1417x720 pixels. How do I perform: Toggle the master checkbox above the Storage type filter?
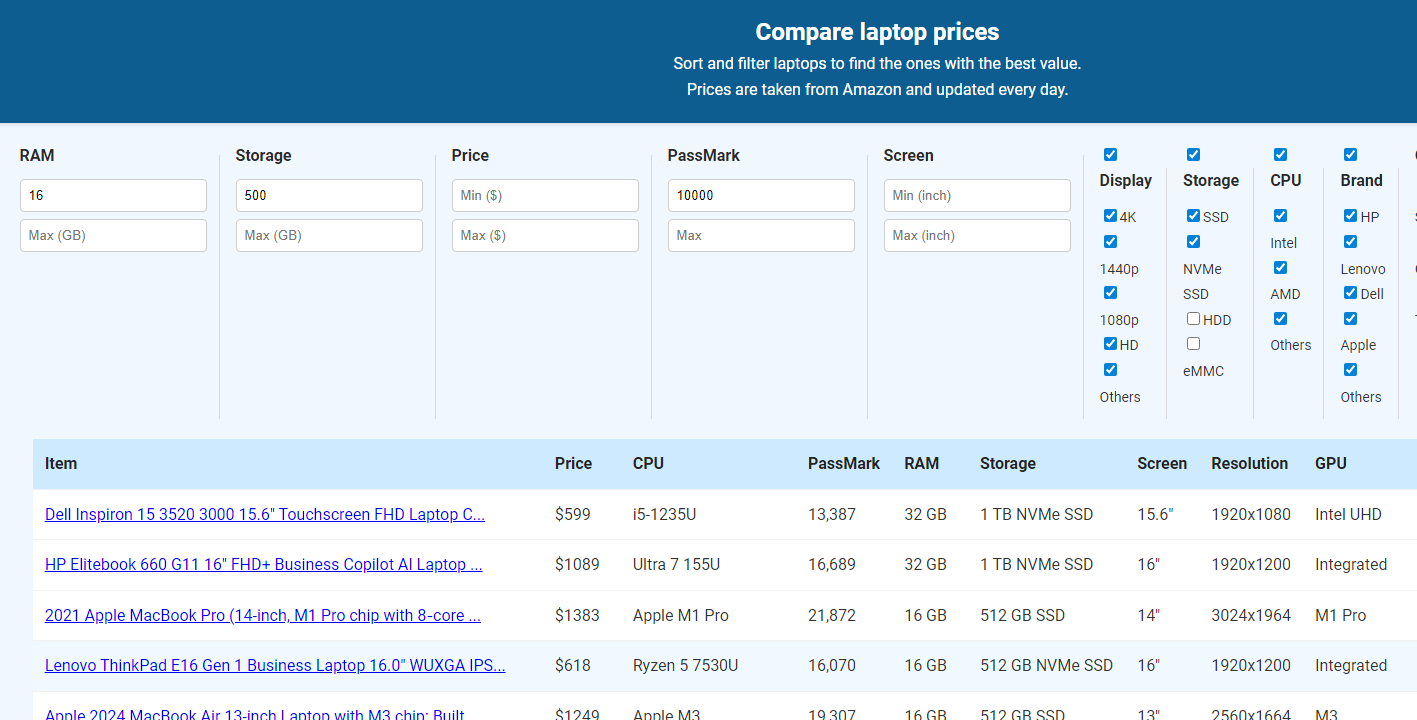pos(1193,154)
